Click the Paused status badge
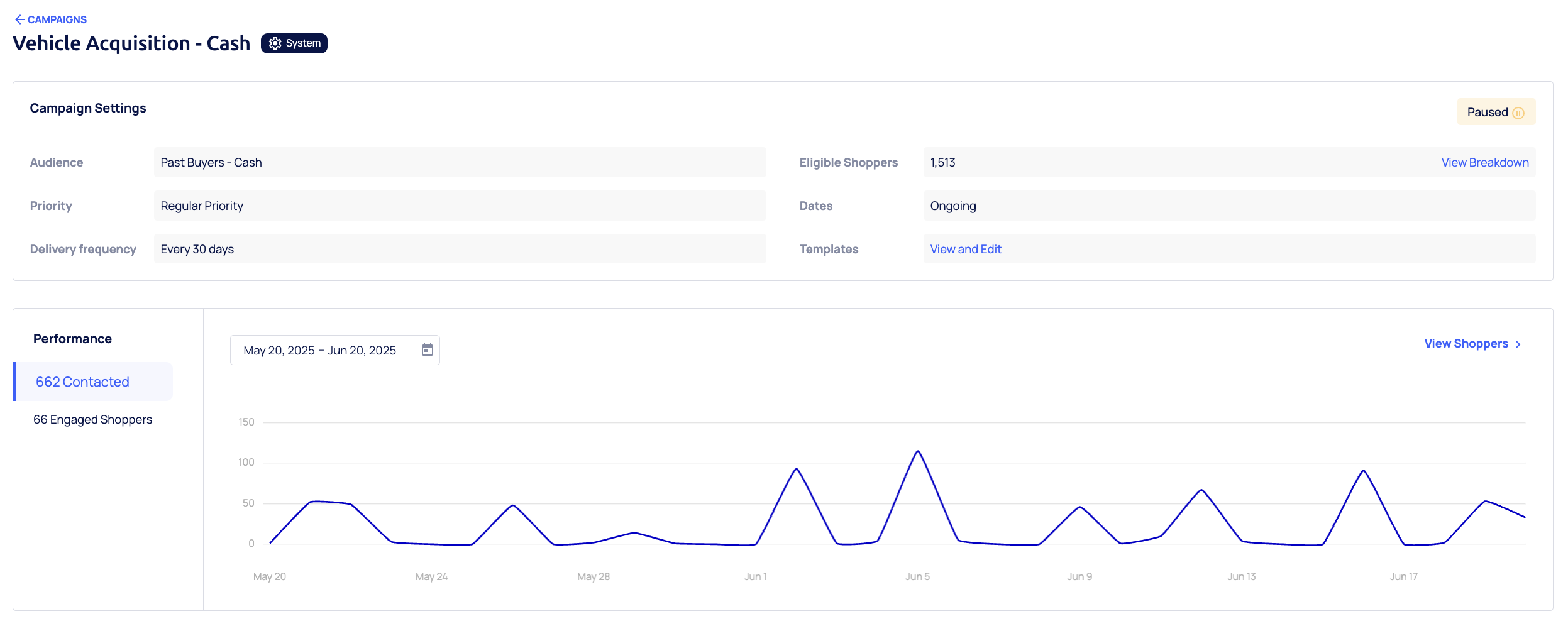The image size is (1568, 626). (1495, 112)
